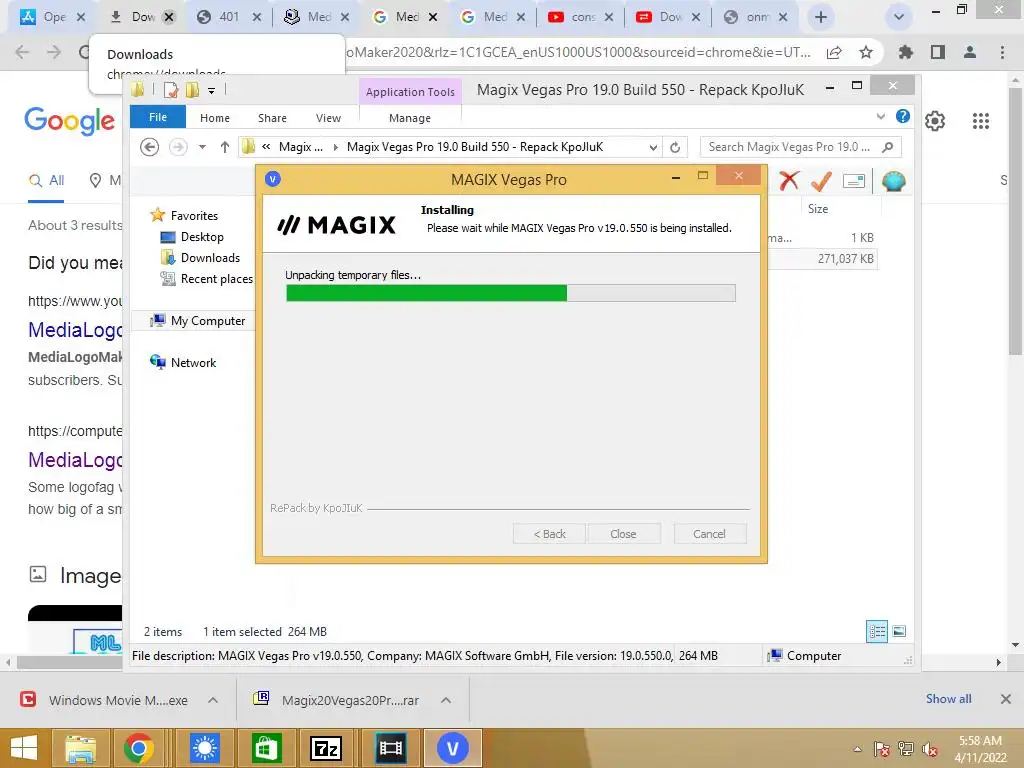Viewport: 1024px width, 768px height.
Task: Click the volume icon in system tray
Action: [931, 749]
